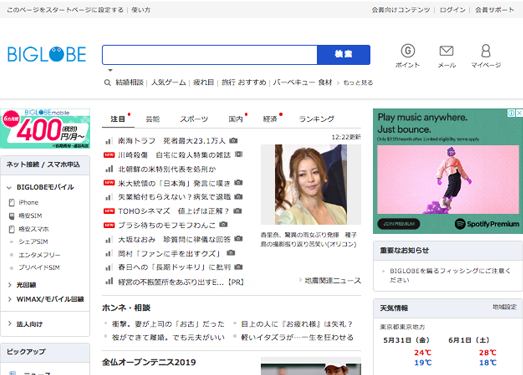Image resolution: width=523 pixels, height=375 pixels.
Task: Open the ログイン link
Action: pyautogui.click(x=452, y=10)
